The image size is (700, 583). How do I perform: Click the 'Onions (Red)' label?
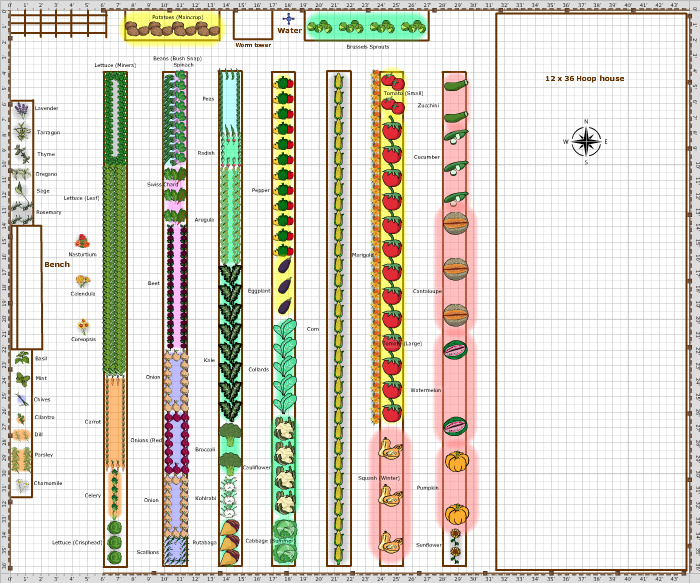(x=146, y=440)
